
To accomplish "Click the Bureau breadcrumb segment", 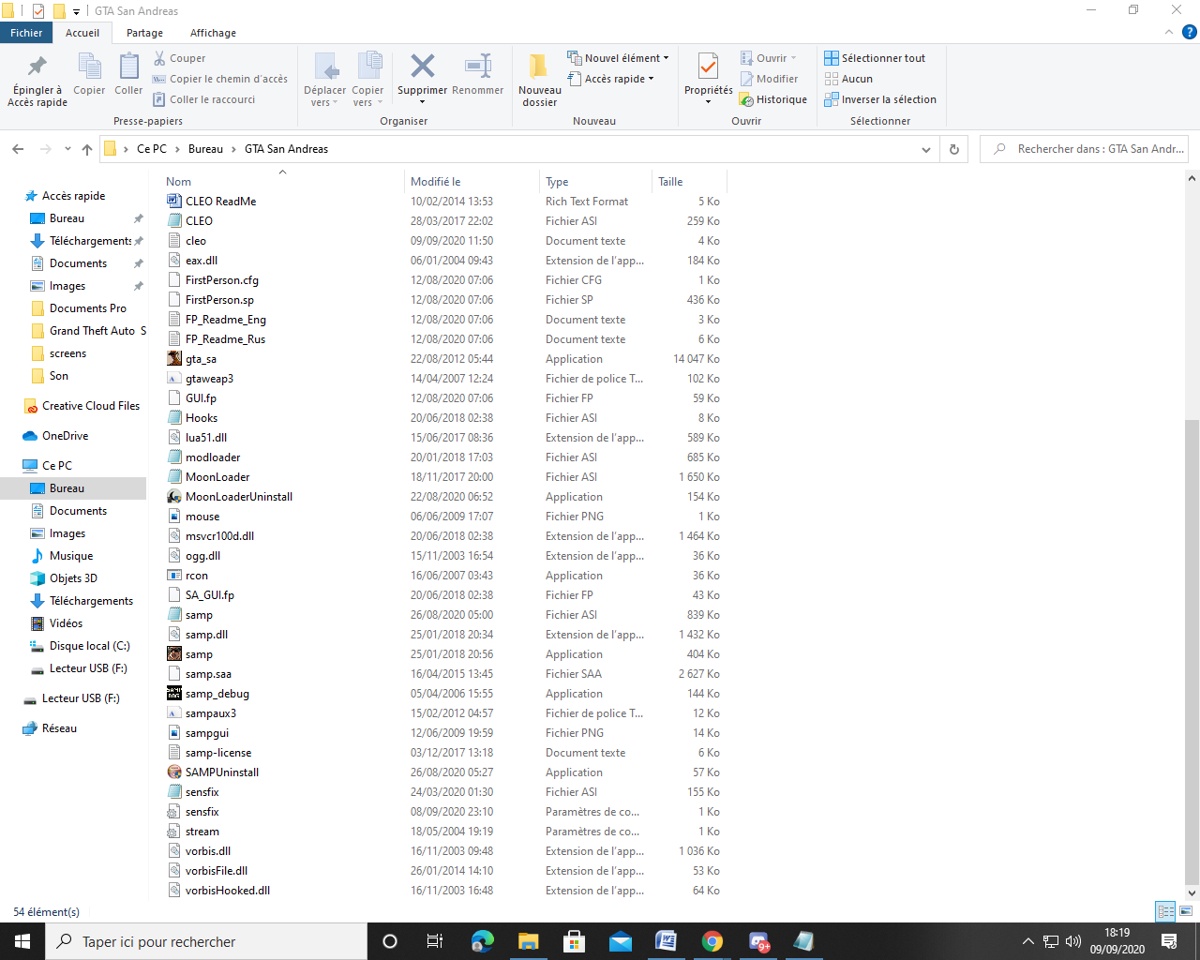I will pos(206,149).
